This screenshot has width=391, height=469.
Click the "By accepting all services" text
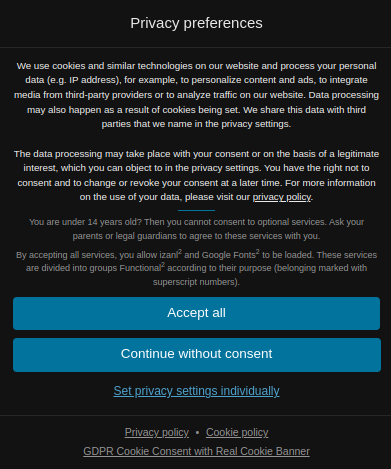point(196,268)
